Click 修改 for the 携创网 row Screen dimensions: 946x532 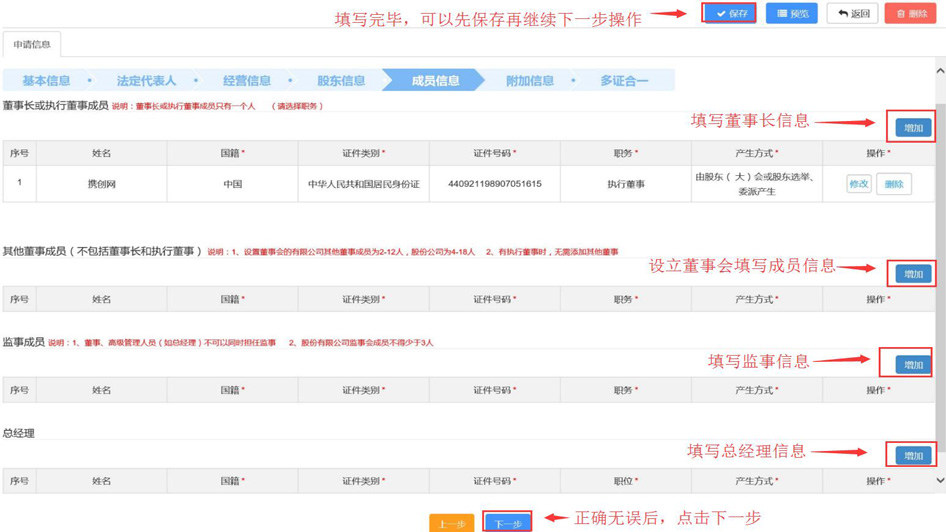[858, 184]
